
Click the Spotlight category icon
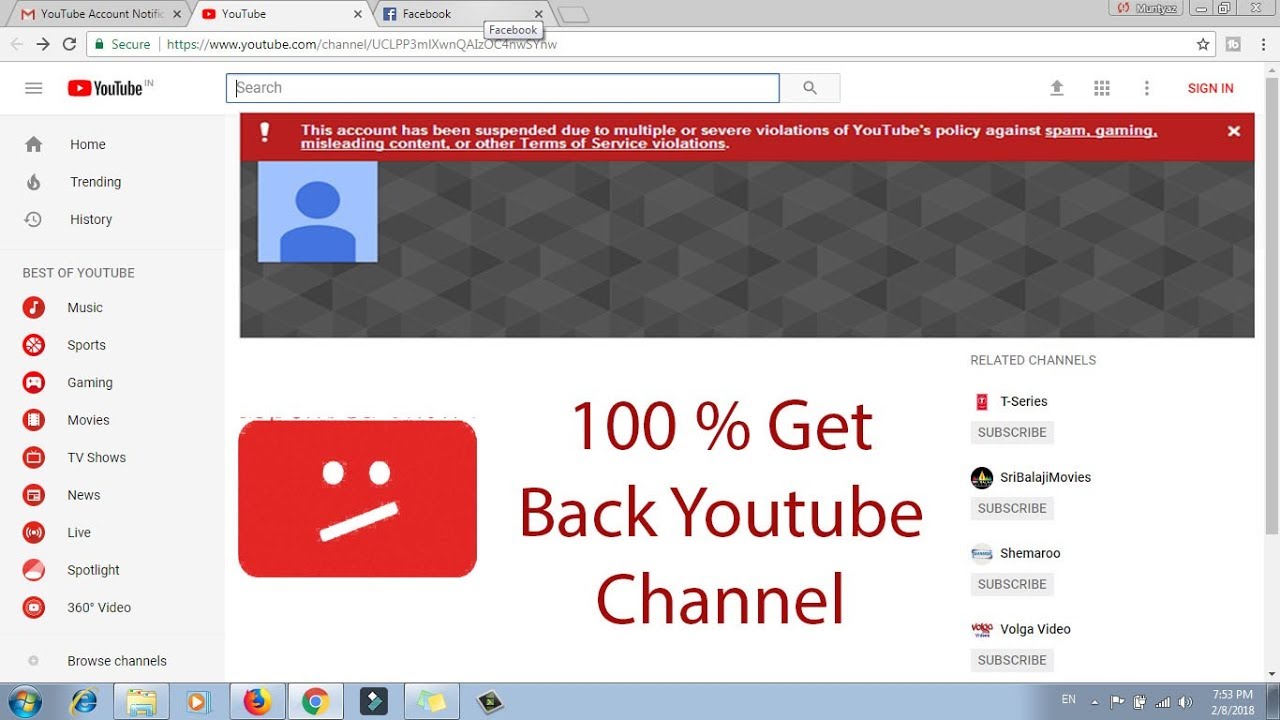pyautogui.click(x=34, y=570)
